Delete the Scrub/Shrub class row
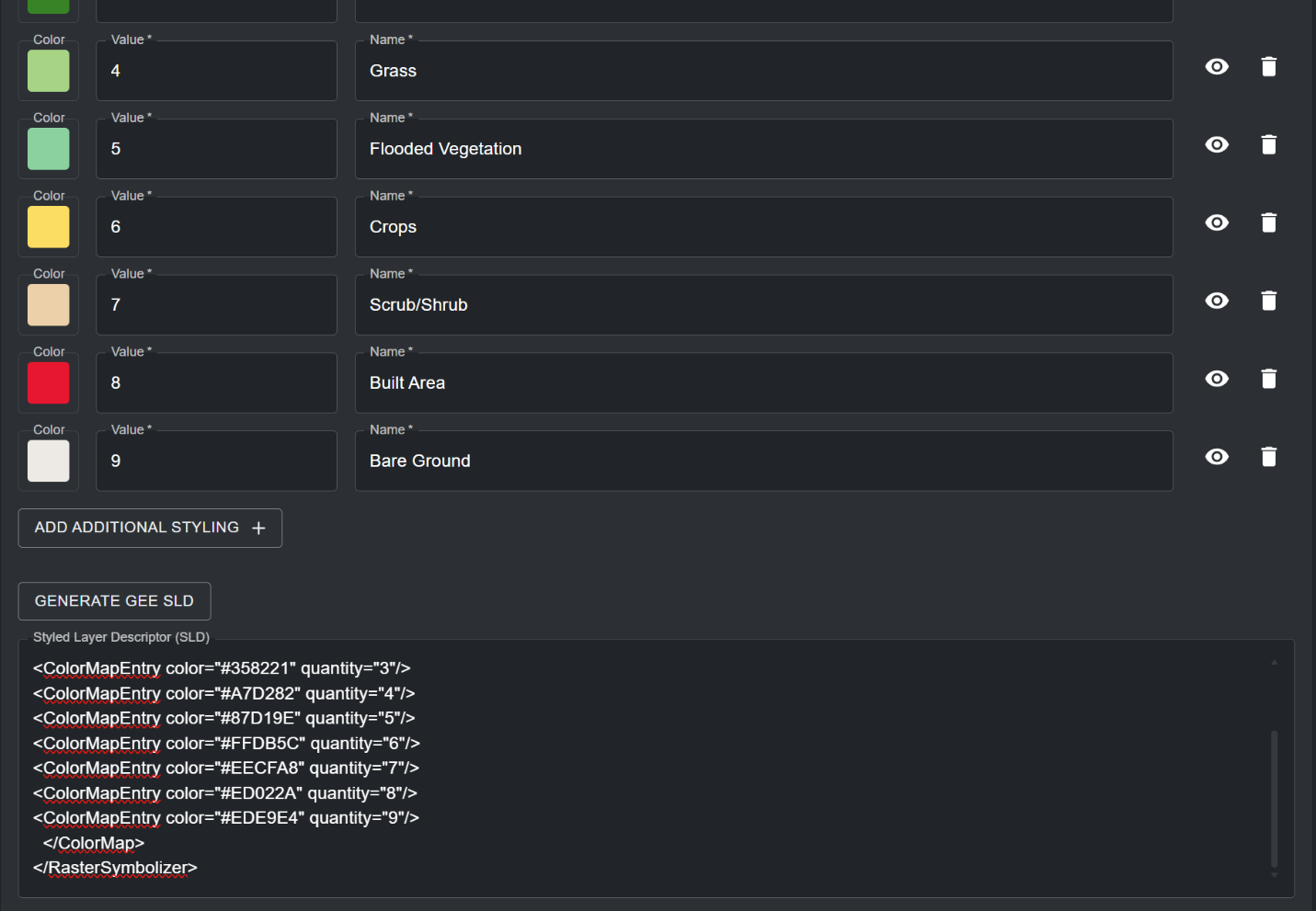Screen dimensions: 1316x911 point(1269,302)
